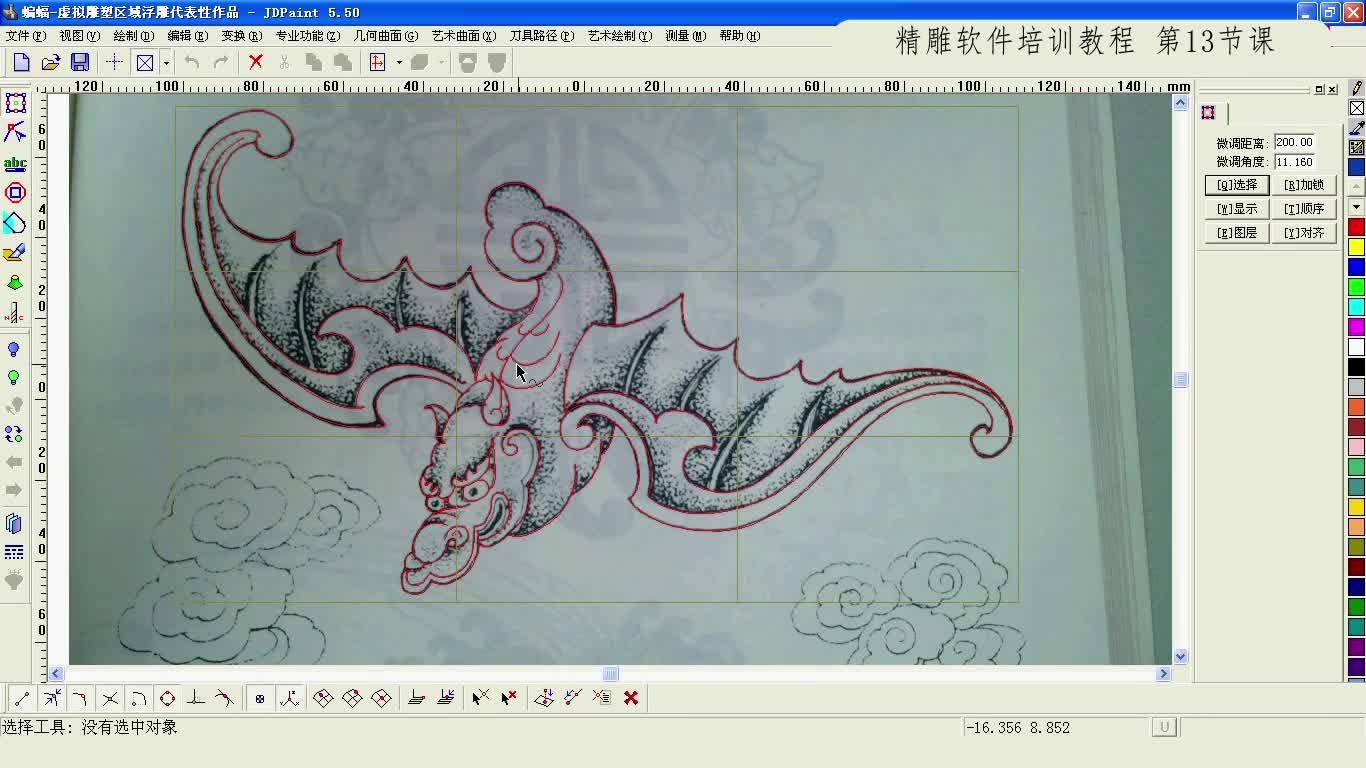Open the 艺术曲面 menu
Viewport: 1366px width, 768px height.
click(464, 35)
